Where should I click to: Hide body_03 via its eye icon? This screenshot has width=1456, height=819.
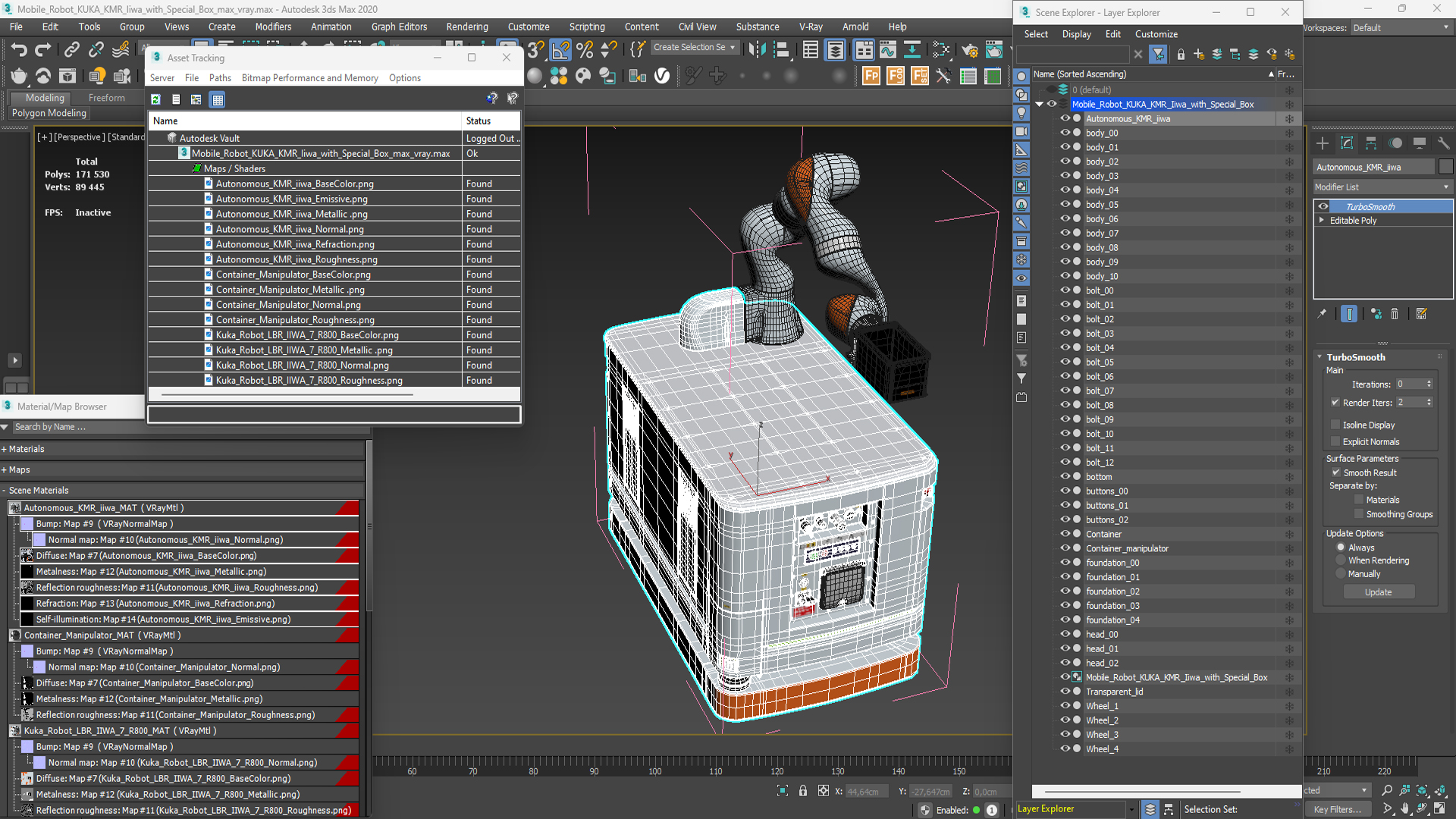click(1065, 176)
